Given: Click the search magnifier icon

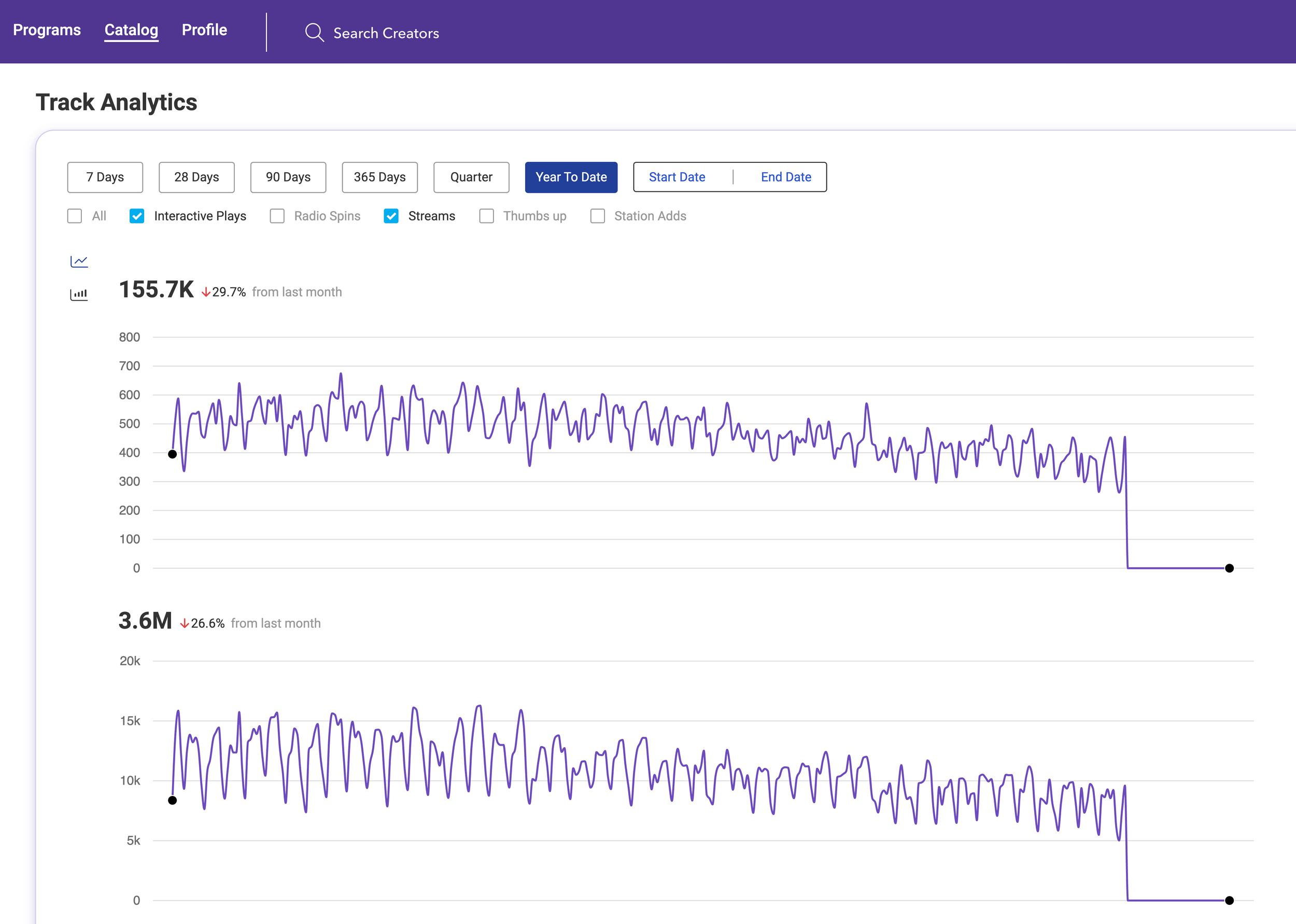Looking at the screenshot, I should click(315, 33).
